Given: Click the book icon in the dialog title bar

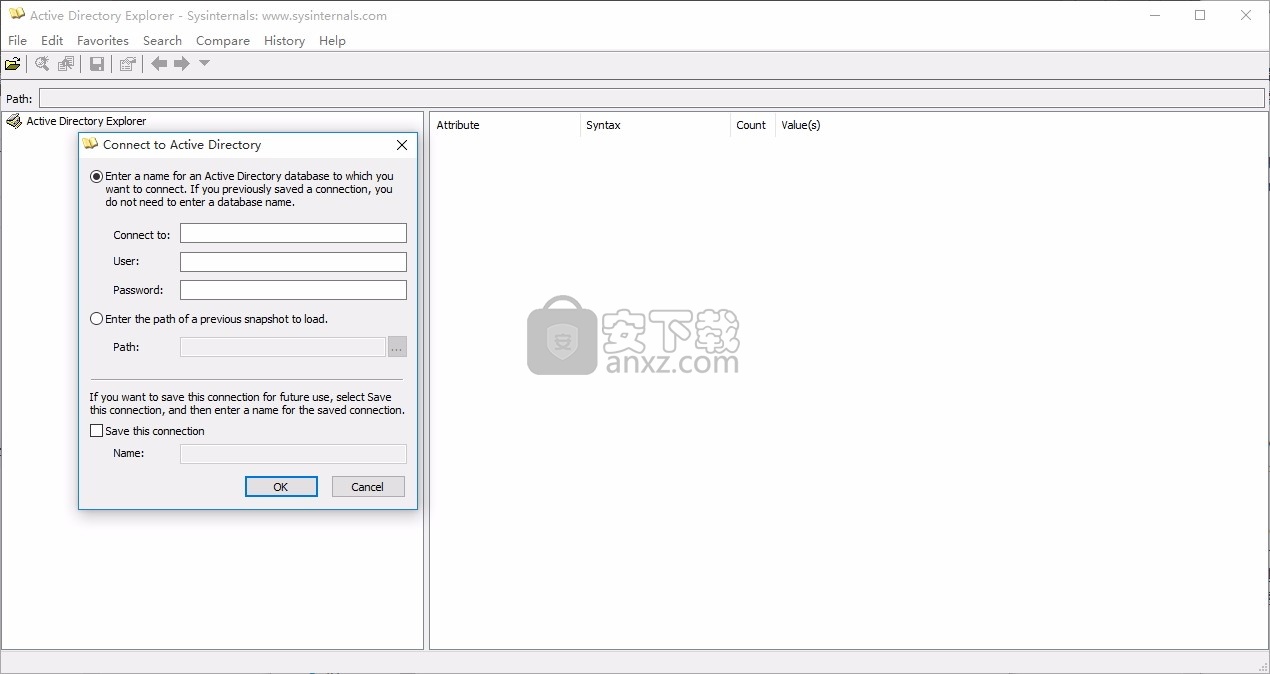Looking at the screenshot, I should pyautogui.click(x=91, y=144).
